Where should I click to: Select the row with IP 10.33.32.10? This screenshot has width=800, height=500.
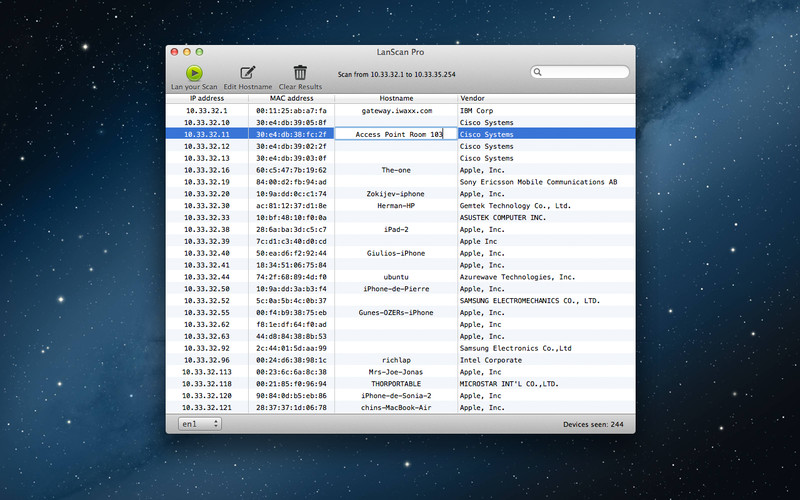(401, 122)
